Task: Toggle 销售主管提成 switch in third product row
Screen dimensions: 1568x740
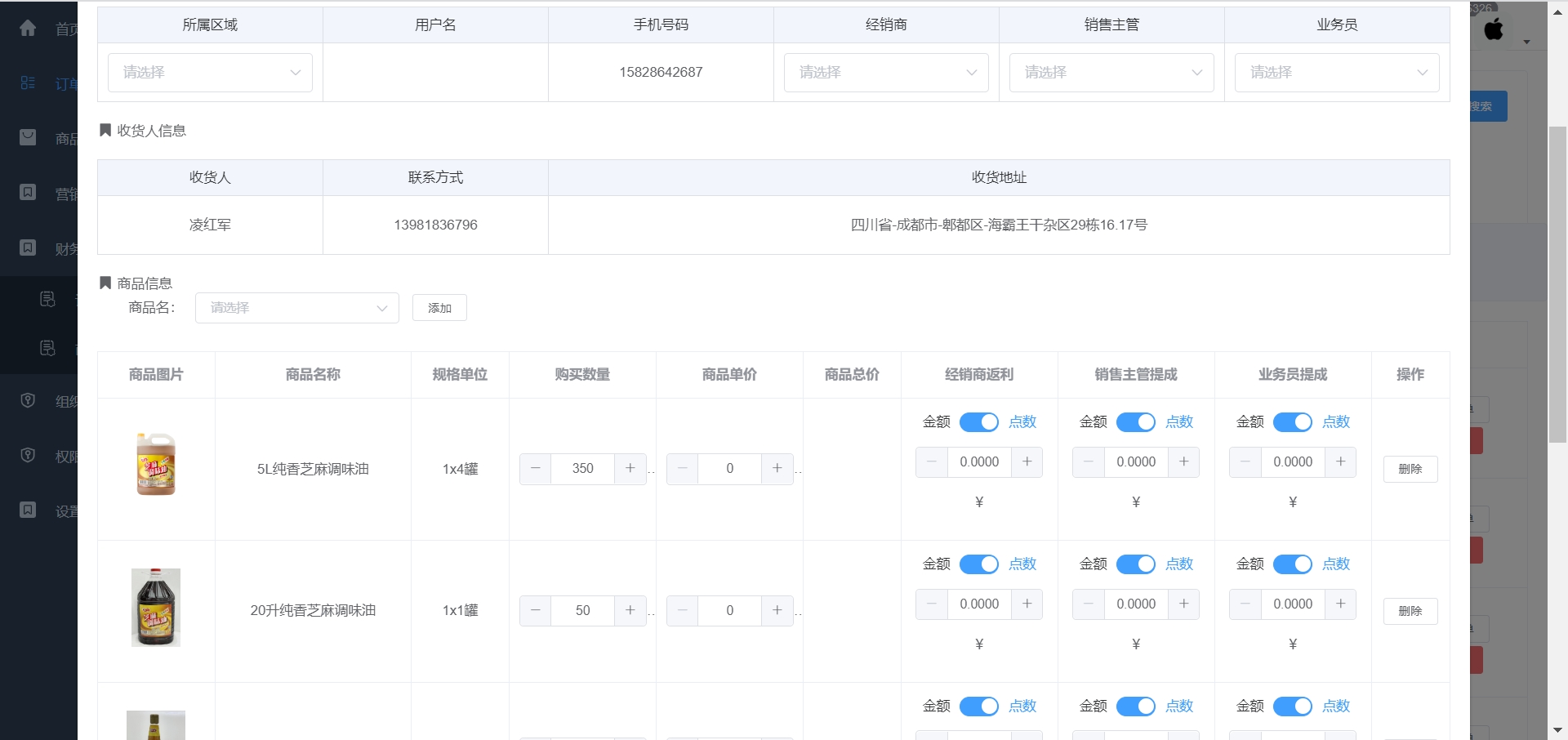Action: [1136, 707]
